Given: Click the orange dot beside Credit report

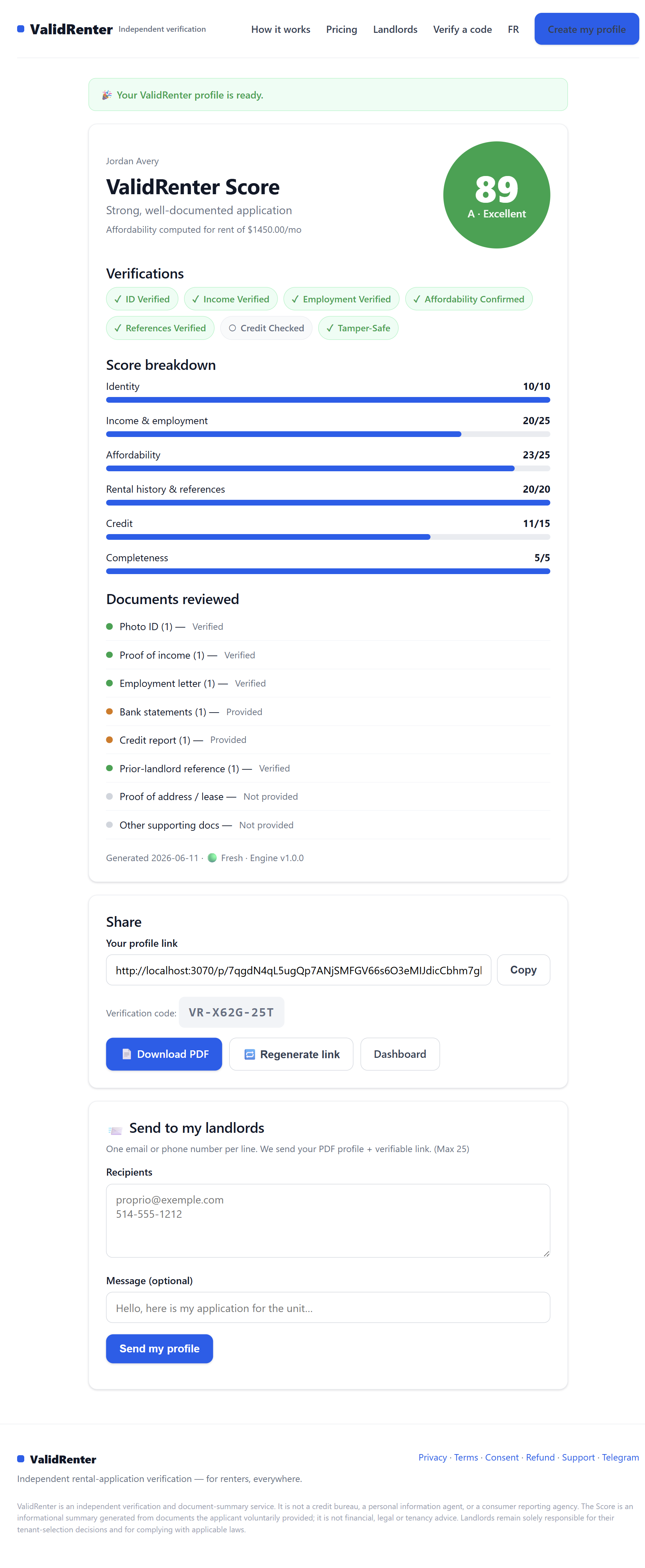Looking at the screenshot, I should 110,740.
